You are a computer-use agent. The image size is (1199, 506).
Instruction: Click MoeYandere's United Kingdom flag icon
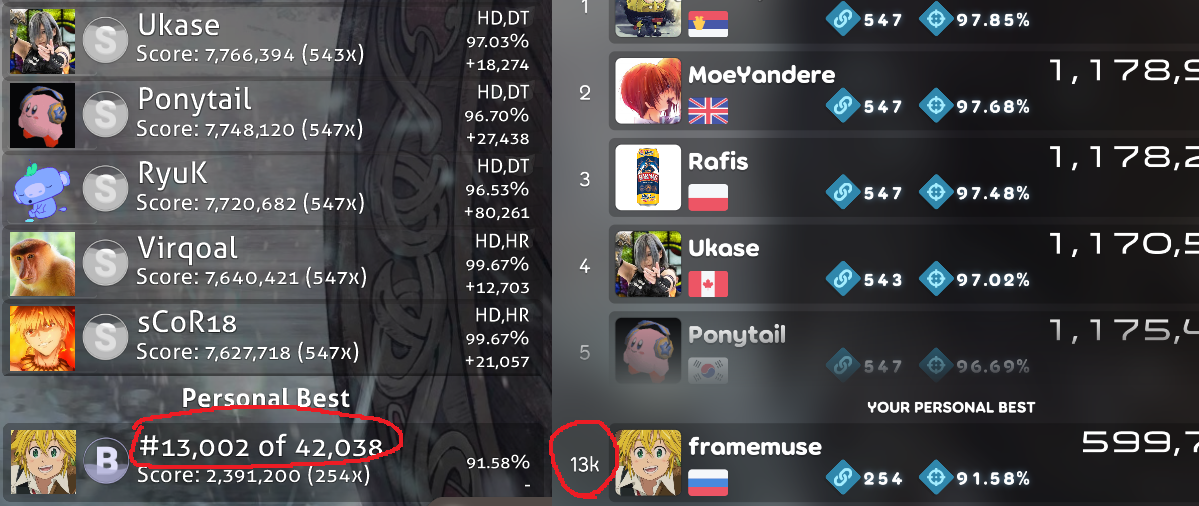pos(708,111)
